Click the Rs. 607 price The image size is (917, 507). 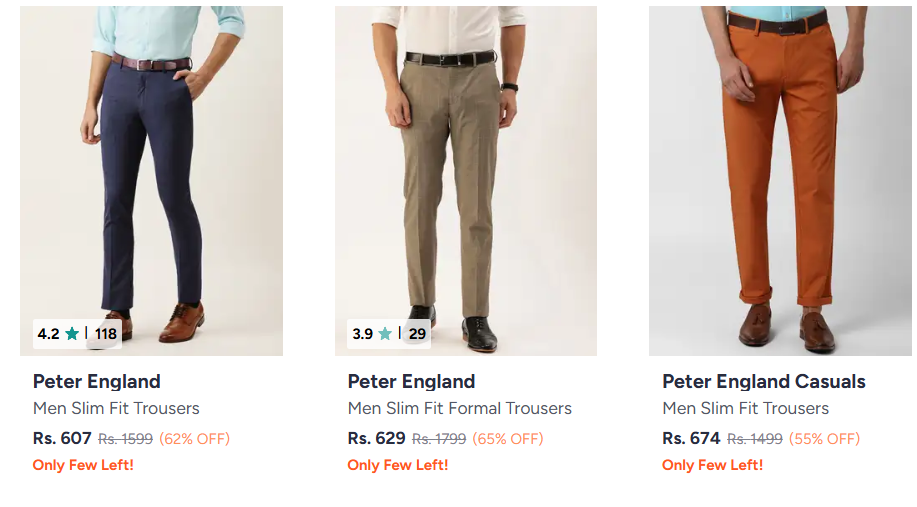pyautogui.click(x=62, y=438)
